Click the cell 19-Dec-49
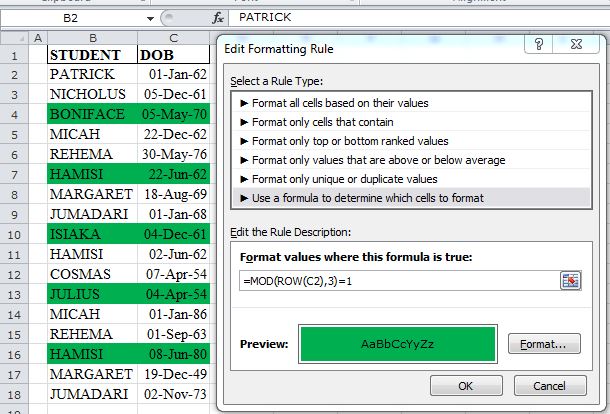Image resolution: width=610 pixels, height=414 pixels. 174,374
